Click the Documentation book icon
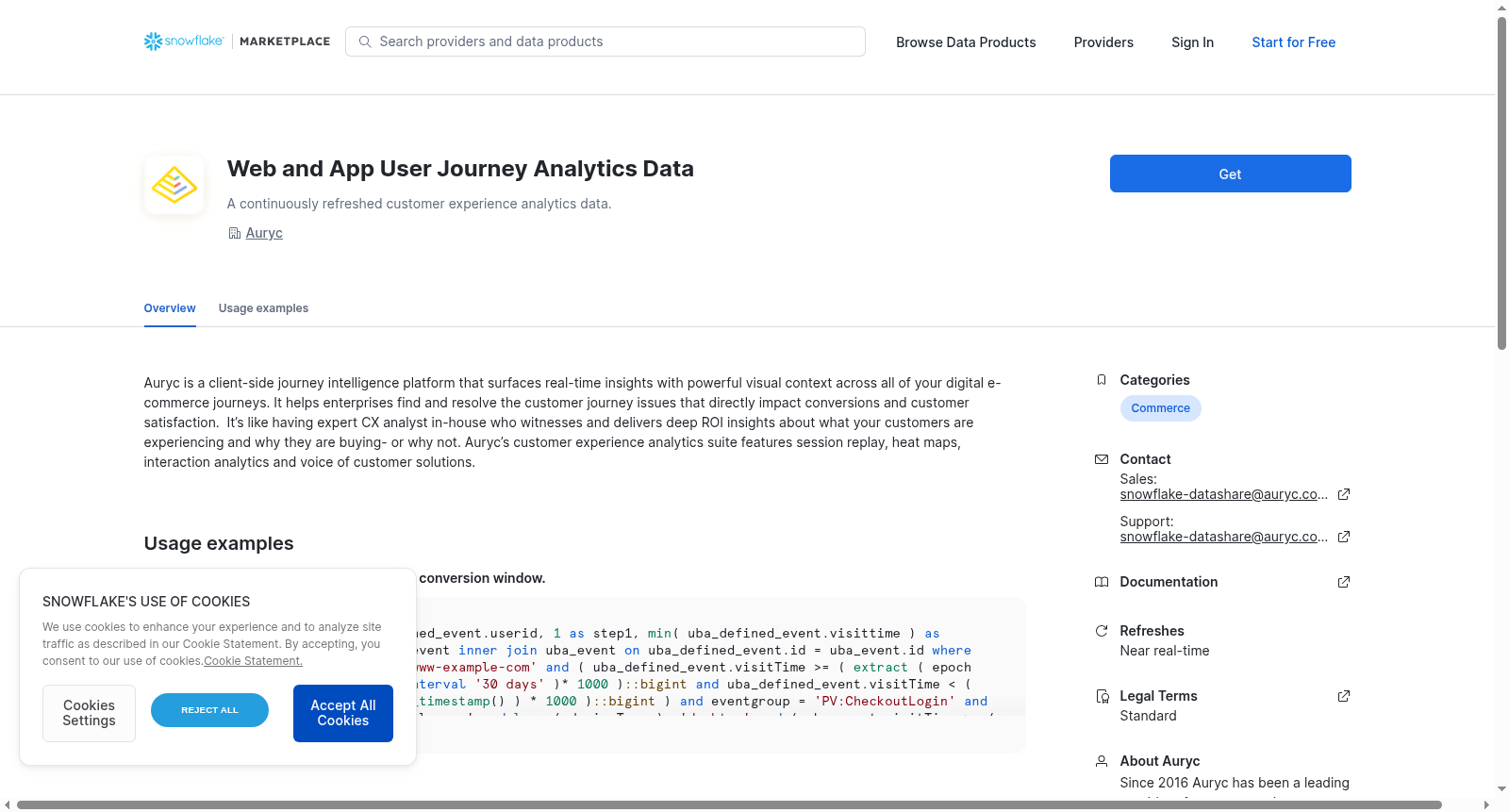 point(1102,582)
